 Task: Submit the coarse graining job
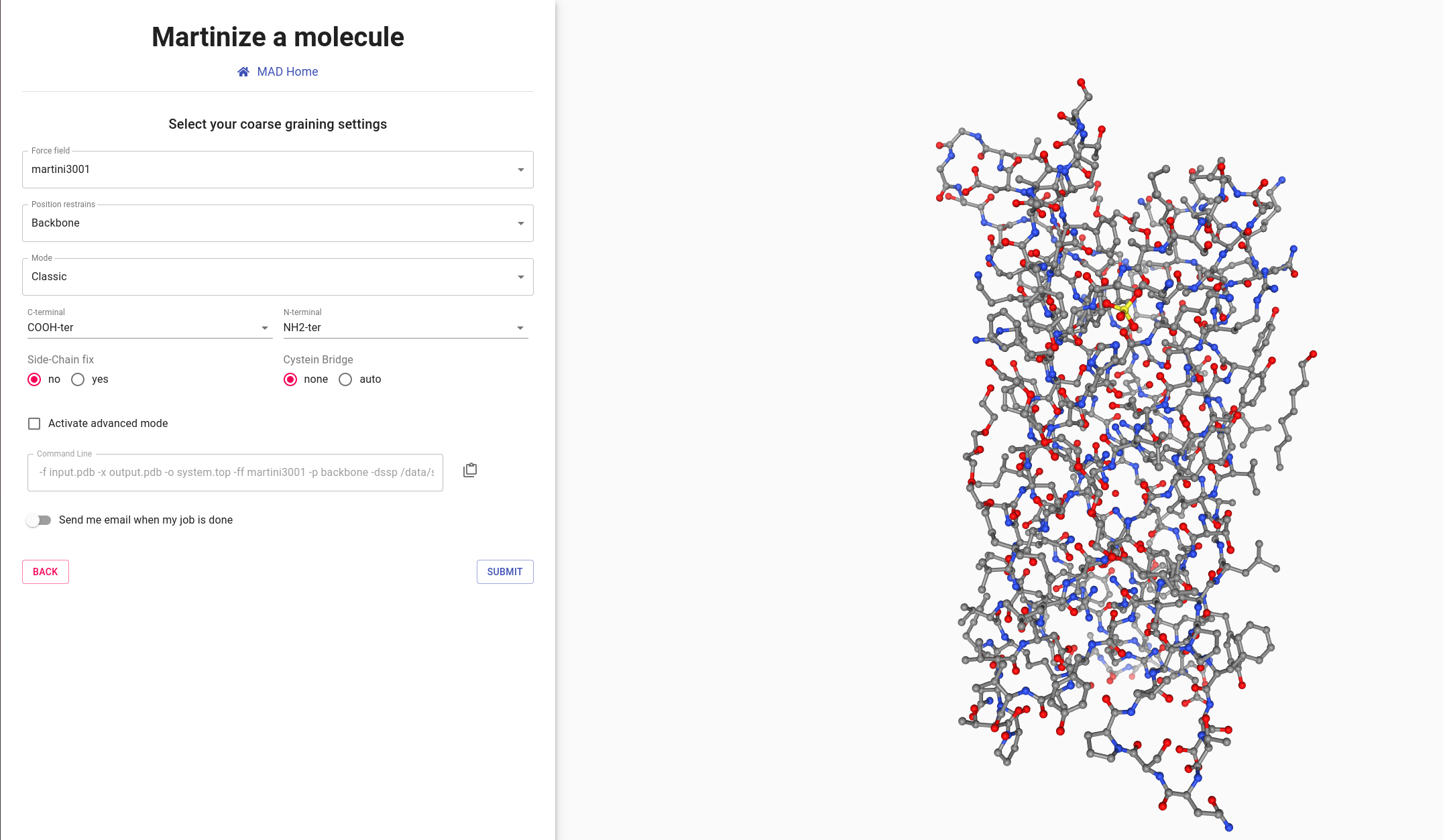point(505,572)
